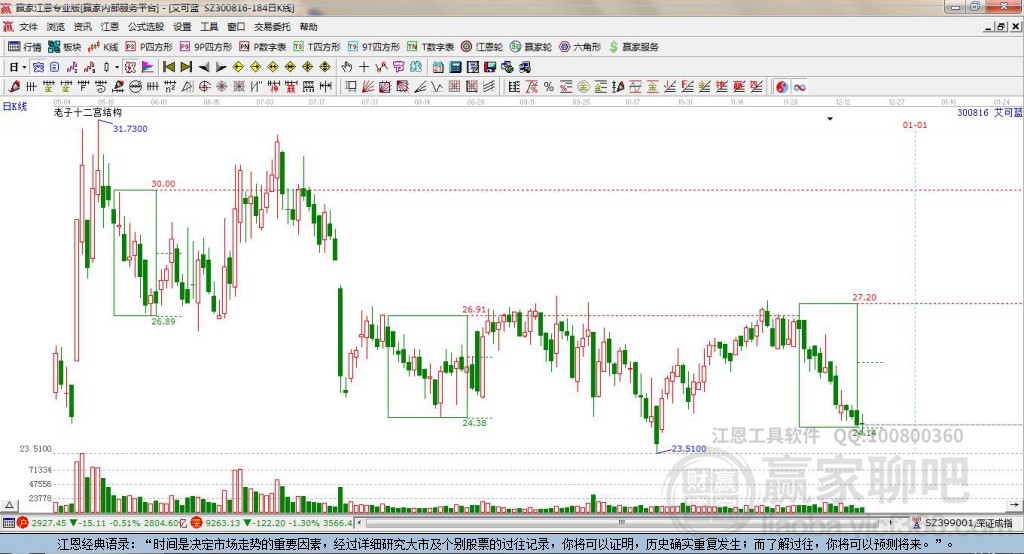Open the 江恩轮 tool

click(x=482, y=47)
